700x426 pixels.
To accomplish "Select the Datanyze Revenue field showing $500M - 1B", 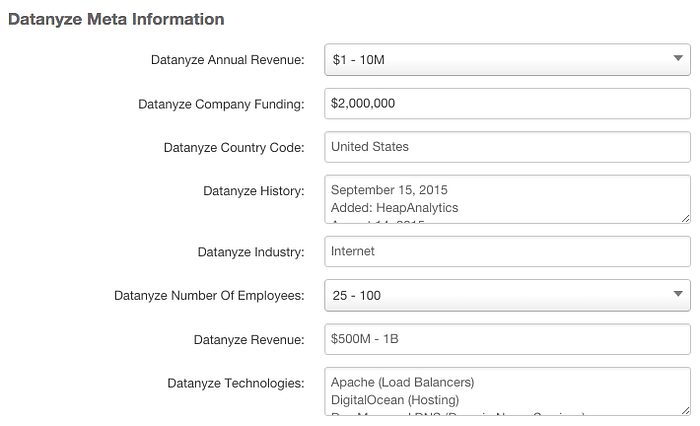I will [507, 339].
